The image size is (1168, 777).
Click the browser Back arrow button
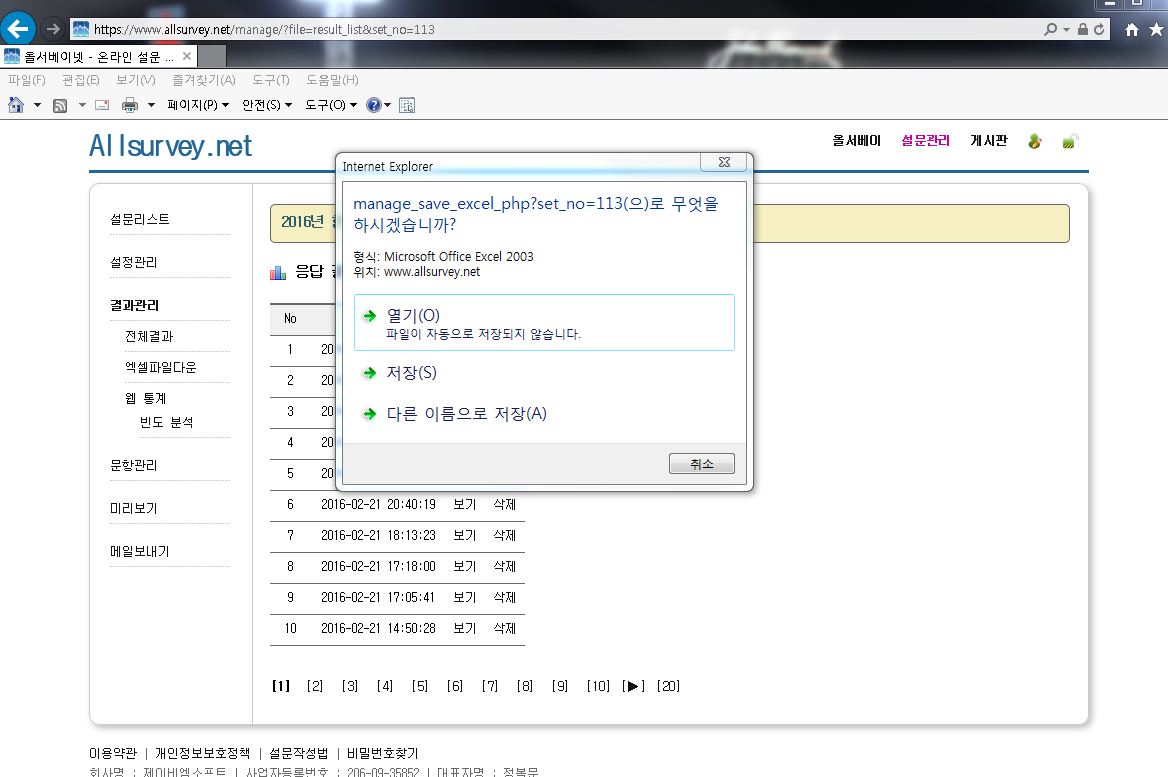point(19,29)
